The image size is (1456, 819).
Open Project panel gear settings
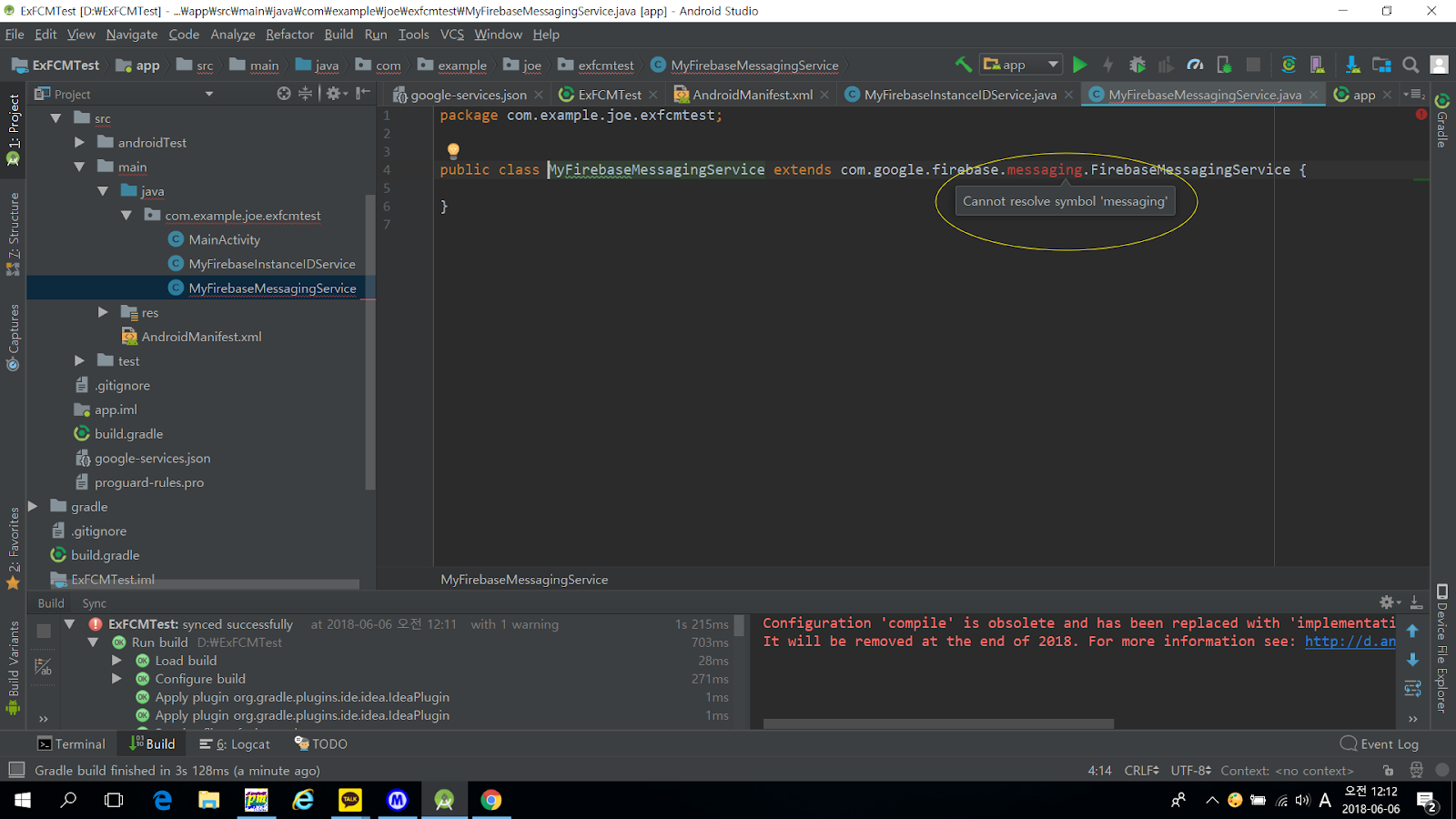(336, 94)
